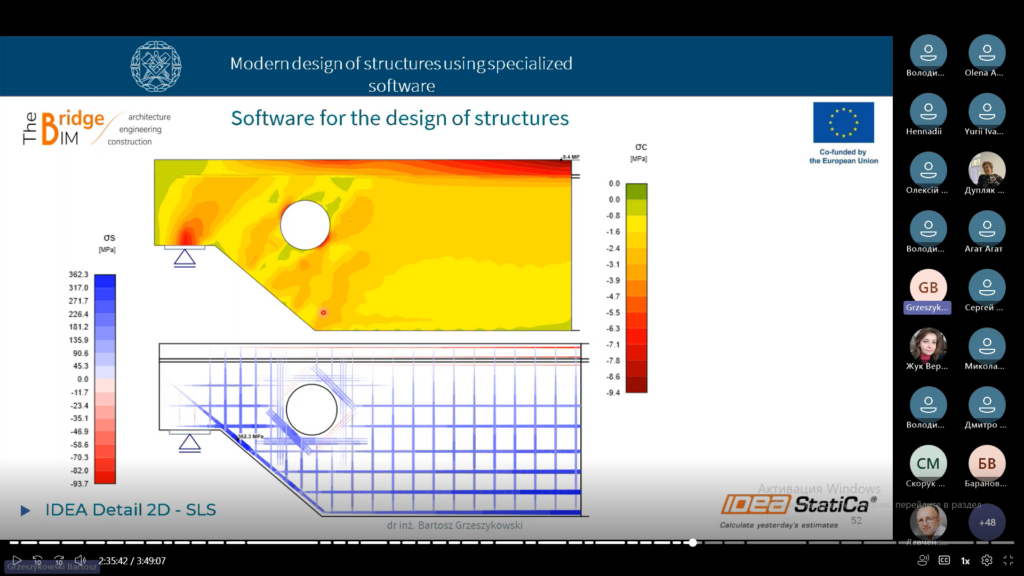Toggle closed captions with the CC button
The image size is (1024, 576).
[x=944, y=561]
